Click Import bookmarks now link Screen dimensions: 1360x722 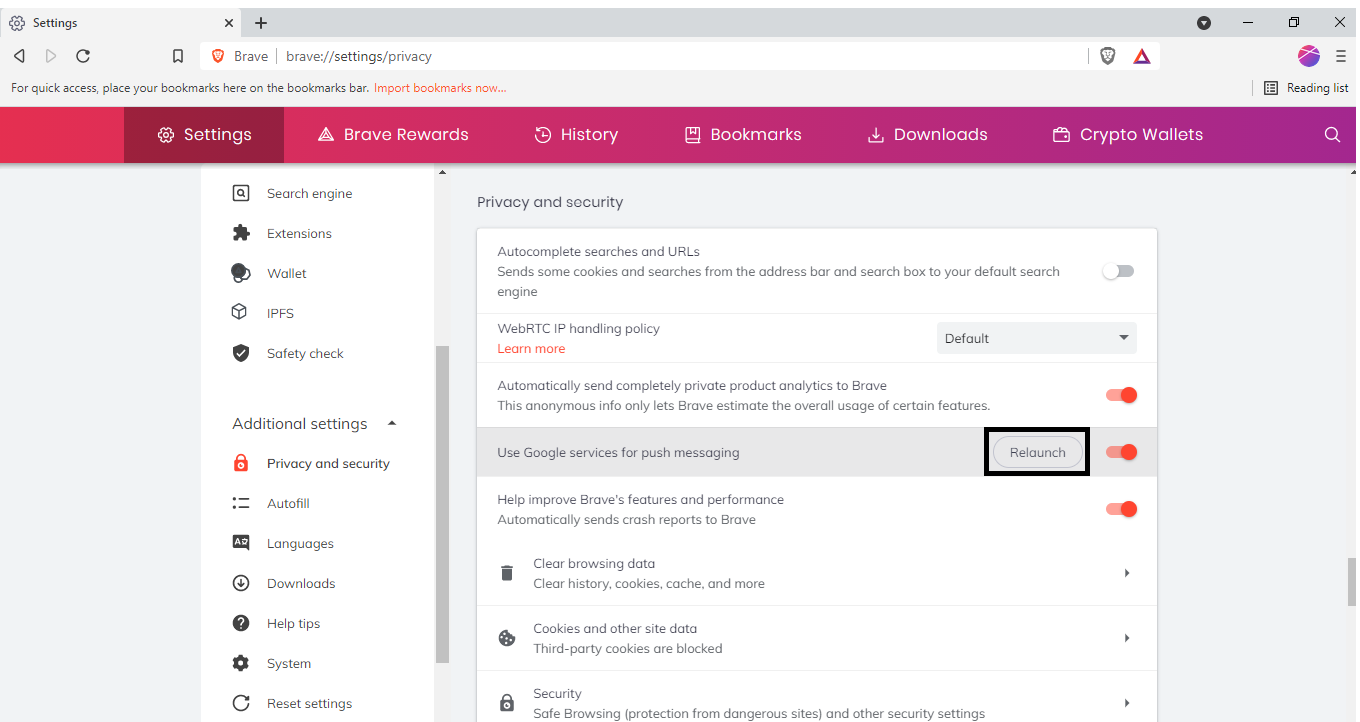[x=440, y=88]
